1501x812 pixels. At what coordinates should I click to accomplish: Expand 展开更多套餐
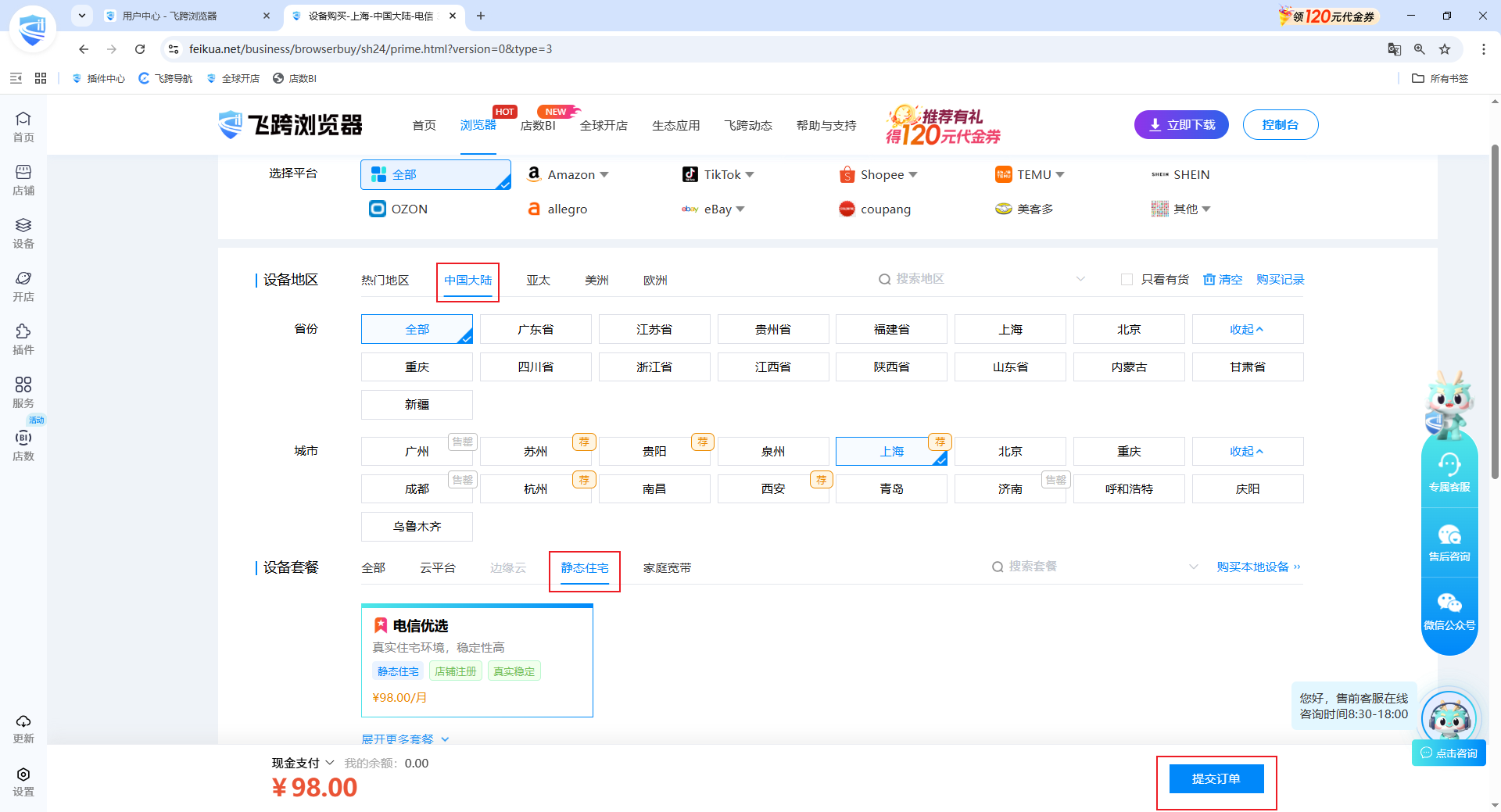pyautogui.click(x=405, y=739)
